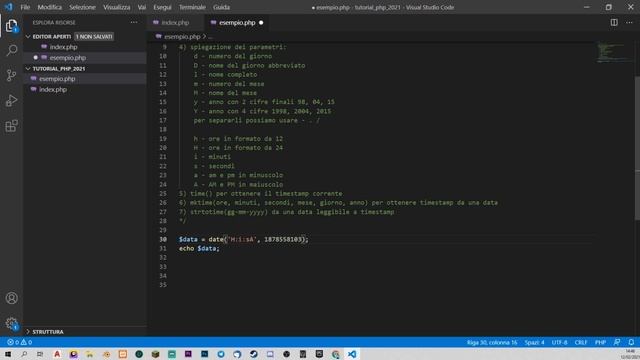
Task: Open Task View on the taskbar
Action: [x=40, y=354]
